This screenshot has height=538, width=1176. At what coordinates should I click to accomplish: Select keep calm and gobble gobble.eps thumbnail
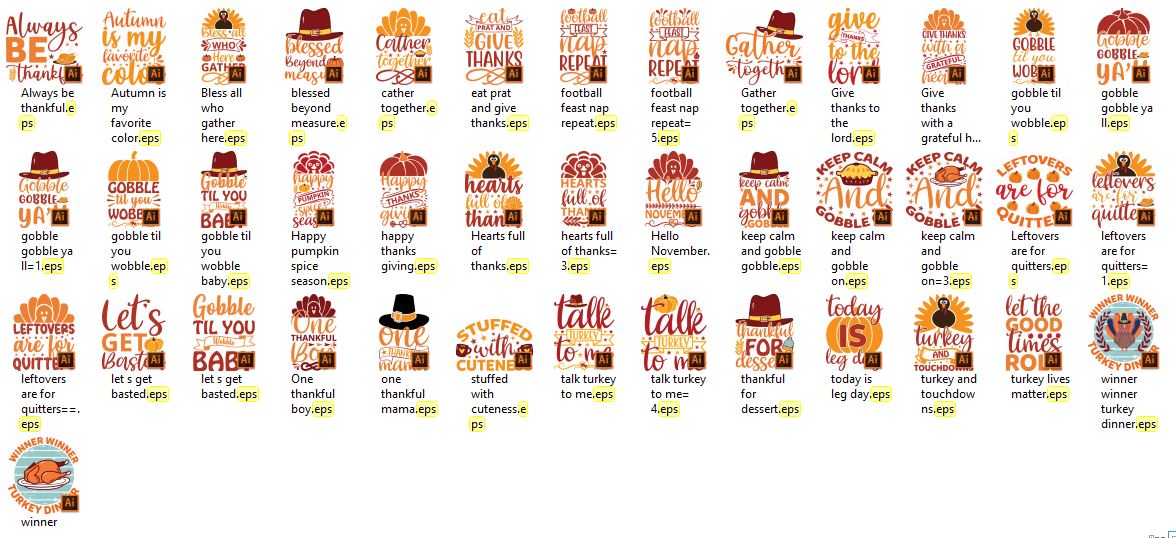point(764,189)
